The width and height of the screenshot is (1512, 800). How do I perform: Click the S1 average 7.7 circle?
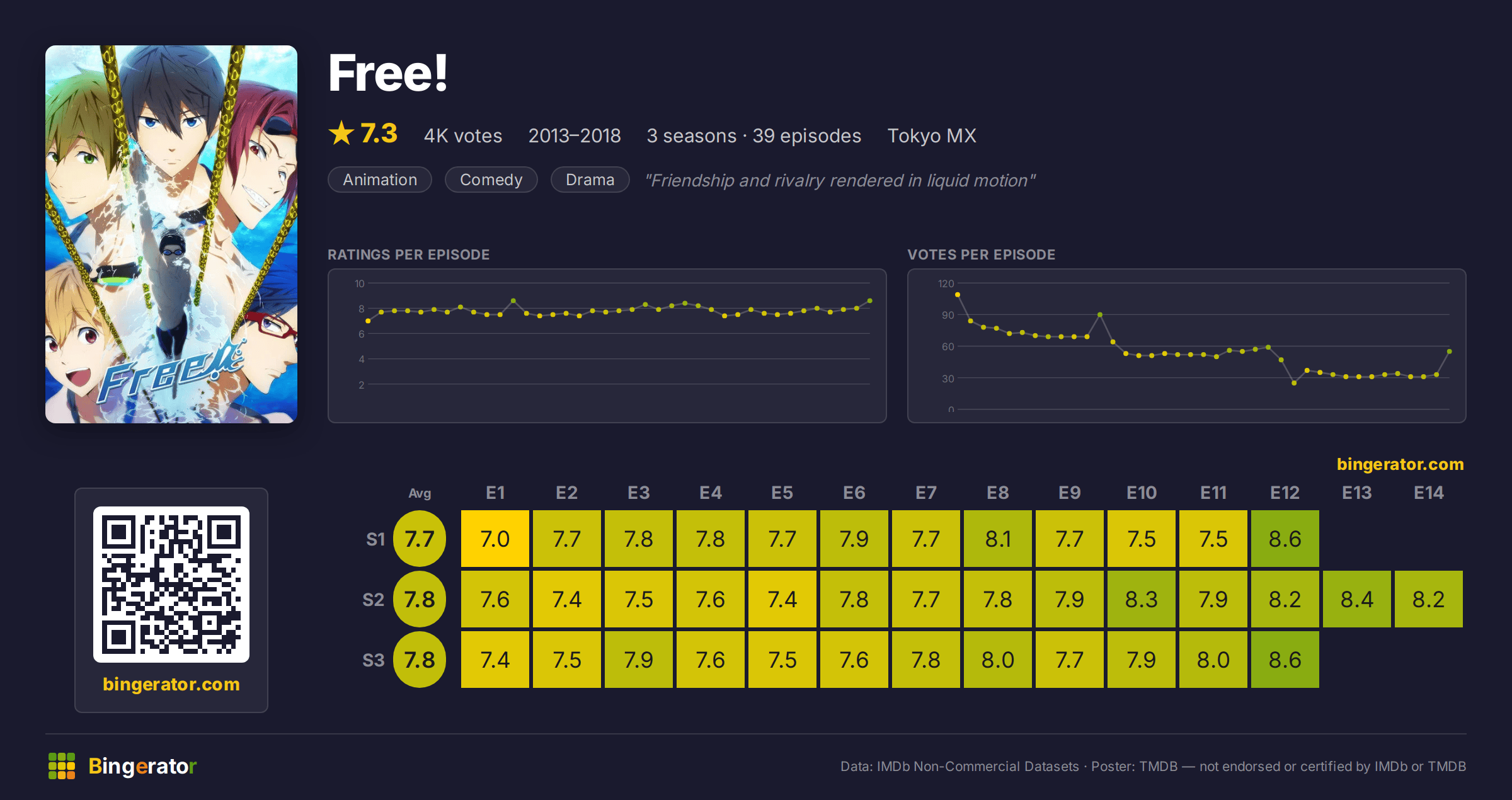[420, 539]
